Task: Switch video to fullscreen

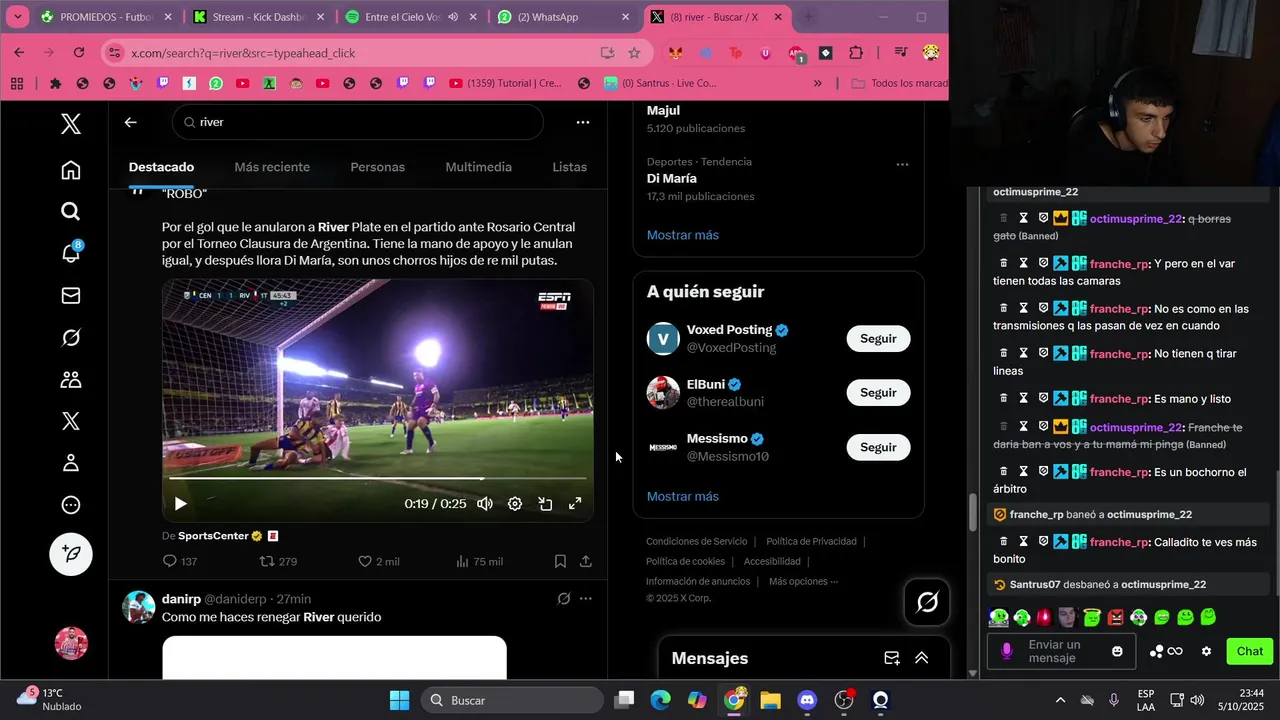Action: [575, 504]
